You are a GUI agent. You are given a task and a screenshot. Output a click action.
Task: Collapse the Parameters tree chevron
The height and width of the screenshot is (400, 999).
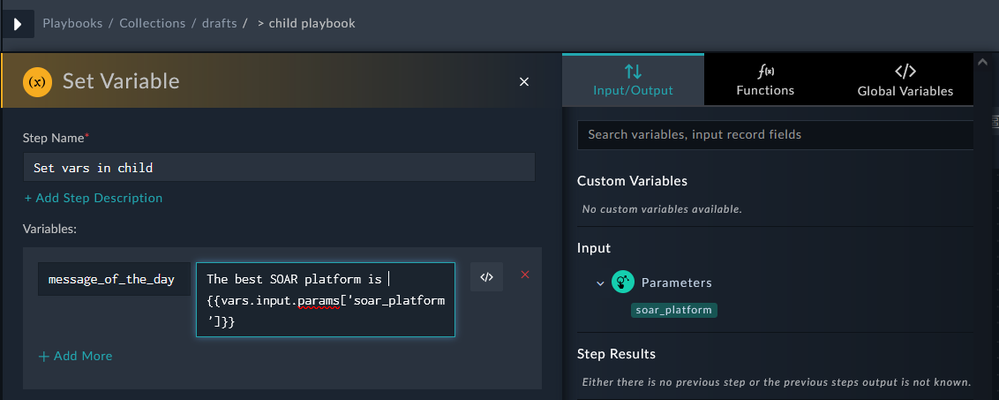[x=600, y=284]
